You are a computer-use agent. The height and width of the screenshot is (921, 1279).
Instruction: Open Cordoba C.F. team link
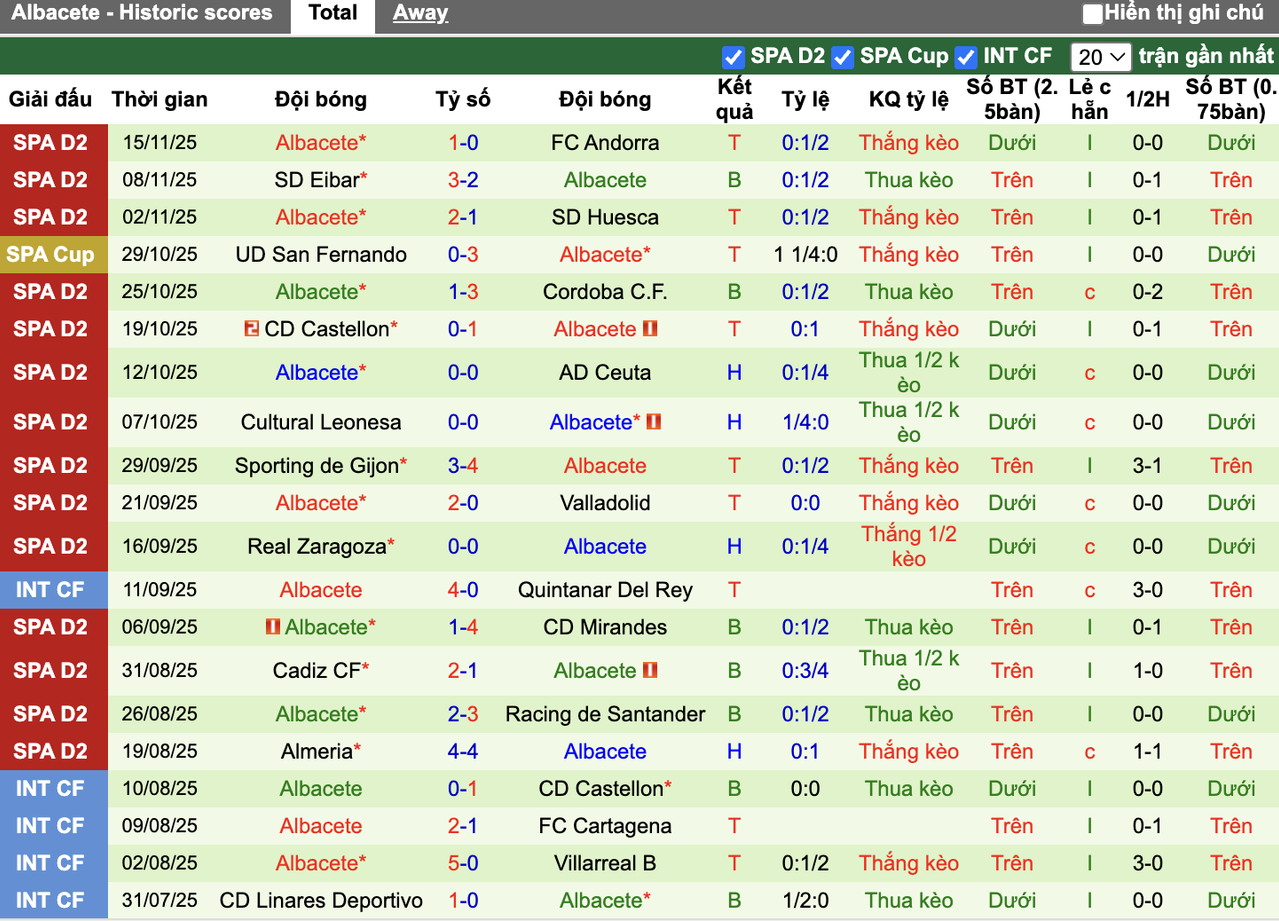coord(605,292)
